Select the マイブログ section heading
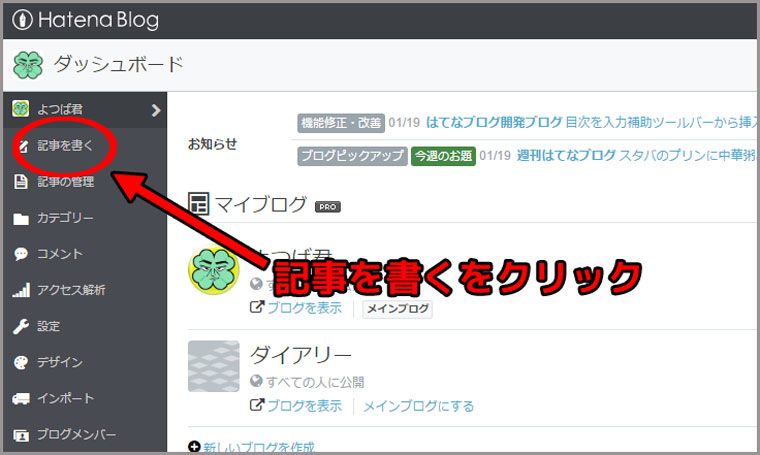Viewport: 760px width, 455px height. (261, 204)
